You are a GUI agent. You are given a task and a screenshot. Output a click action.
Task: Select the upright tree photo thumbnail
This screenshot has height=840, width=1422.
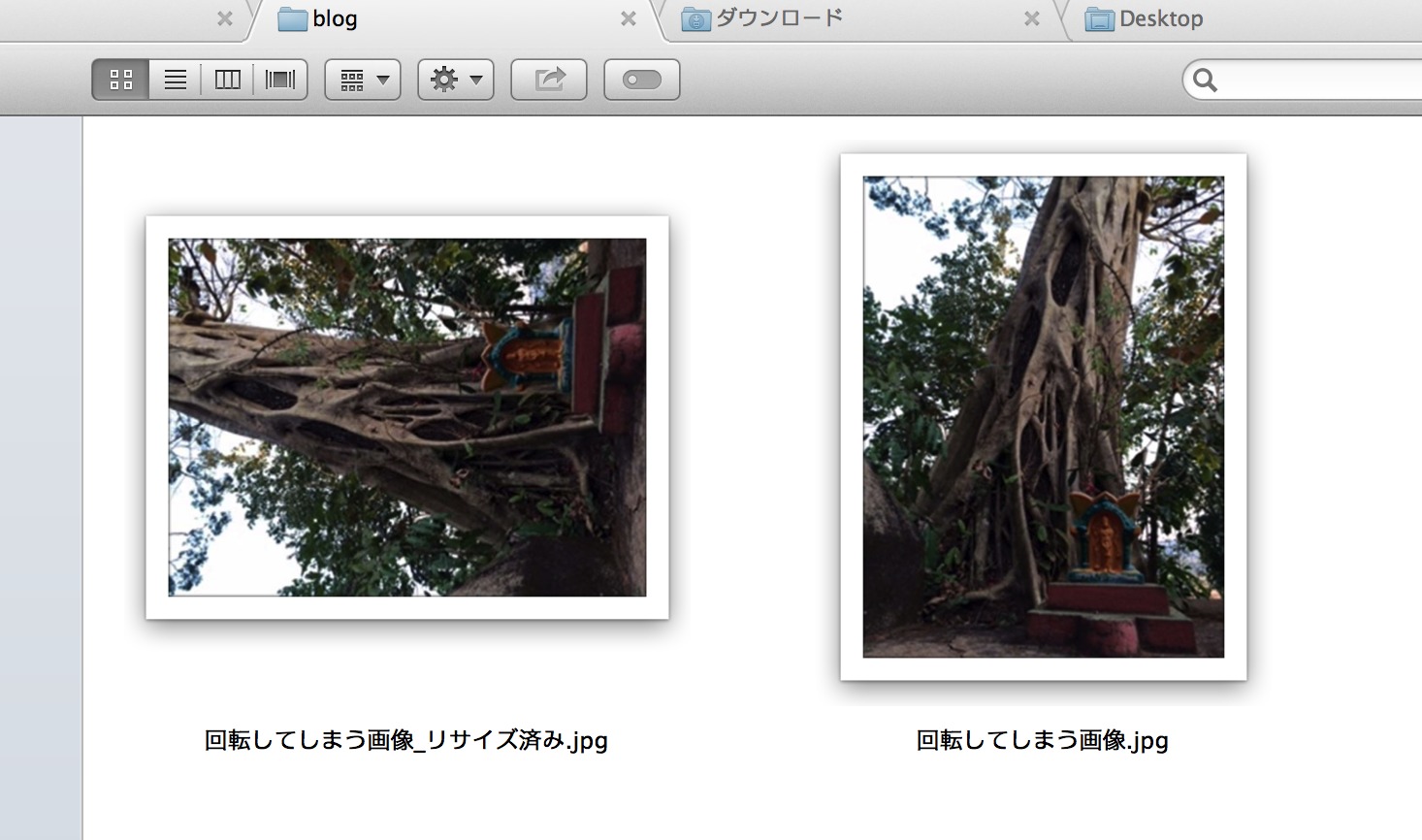tap(1043, 417)
